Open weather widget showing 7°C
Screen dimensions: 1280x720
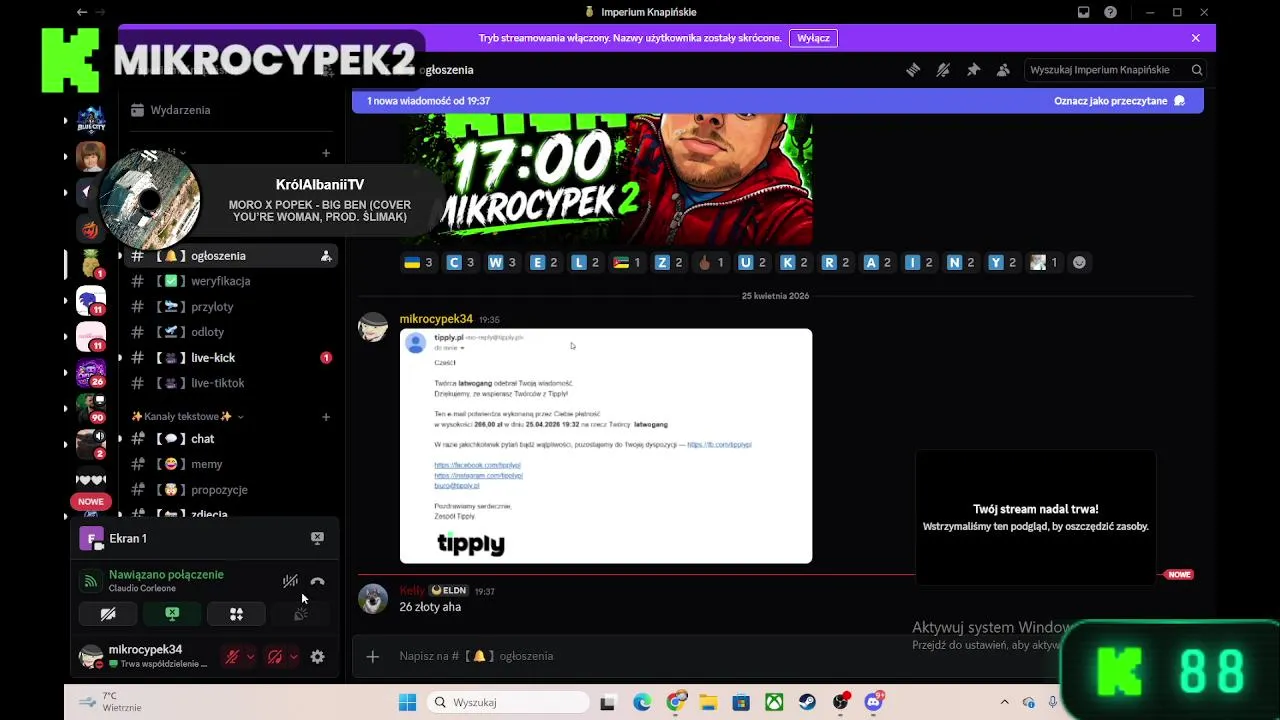coord(110,702)
